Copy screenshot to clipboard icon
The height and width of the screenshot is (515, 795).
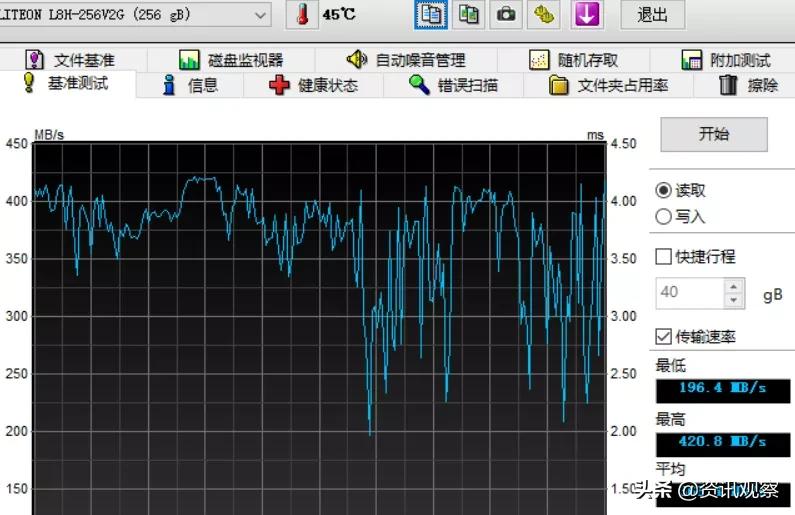pos(468,14)
